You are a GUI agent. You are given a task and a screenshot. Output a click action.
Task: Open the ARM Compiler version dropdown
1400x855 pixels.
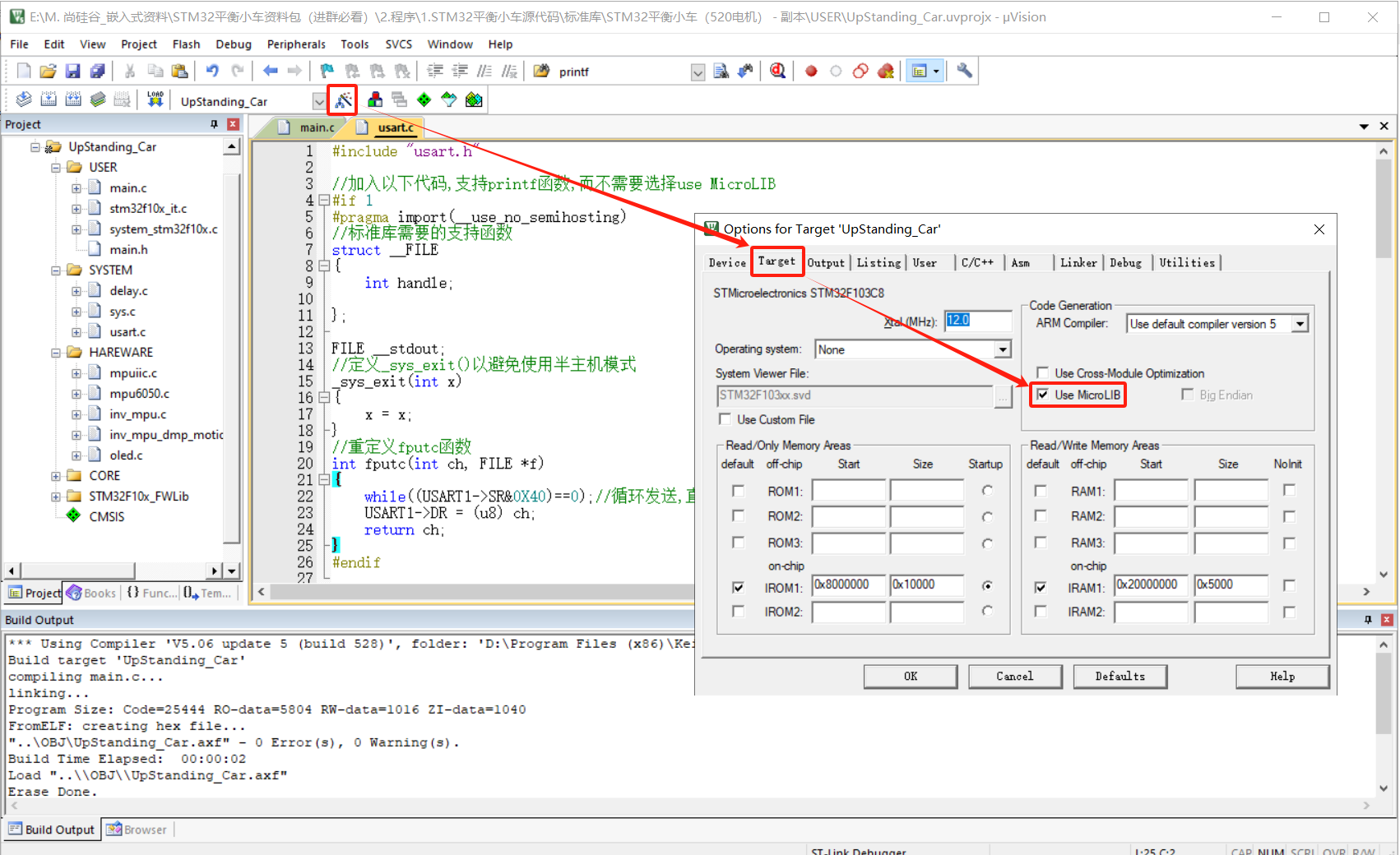[1300, 324]
